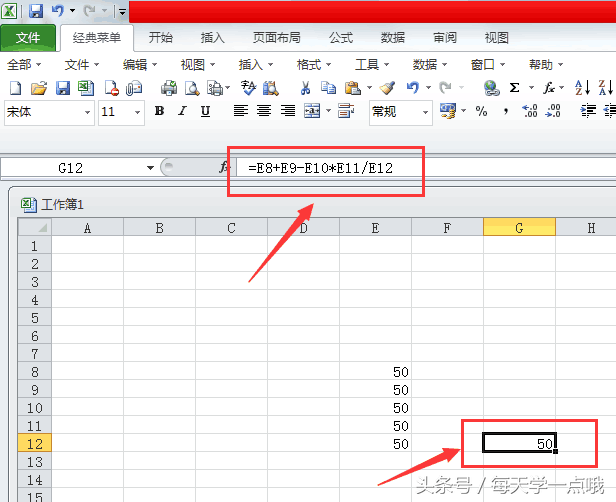Toggle bold formatting

point(159,111)
